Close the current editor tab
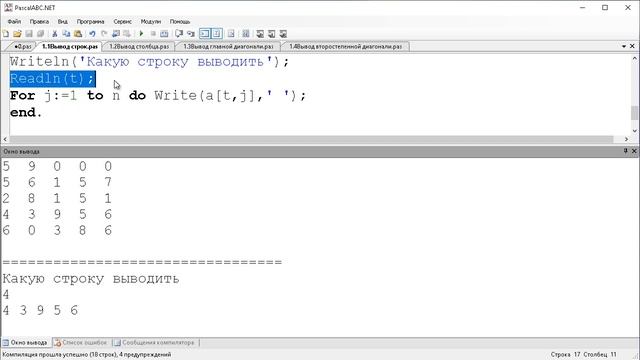Image resolution: width=640 pixels, height=360 pixels. (632, 47)
